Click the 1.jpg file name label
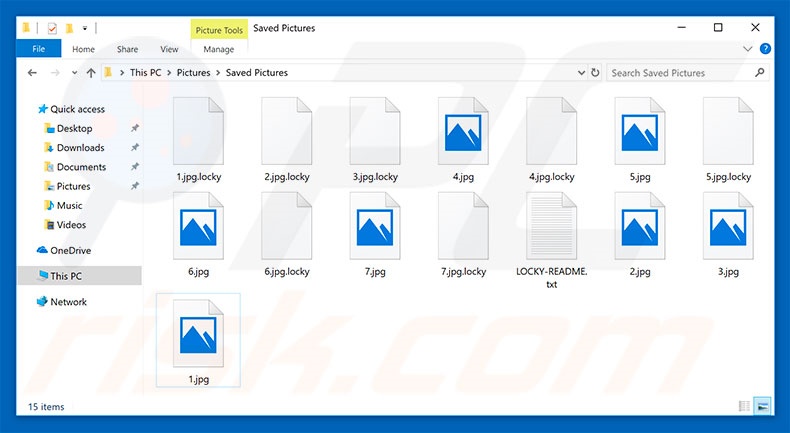 (x=199, y=379)
